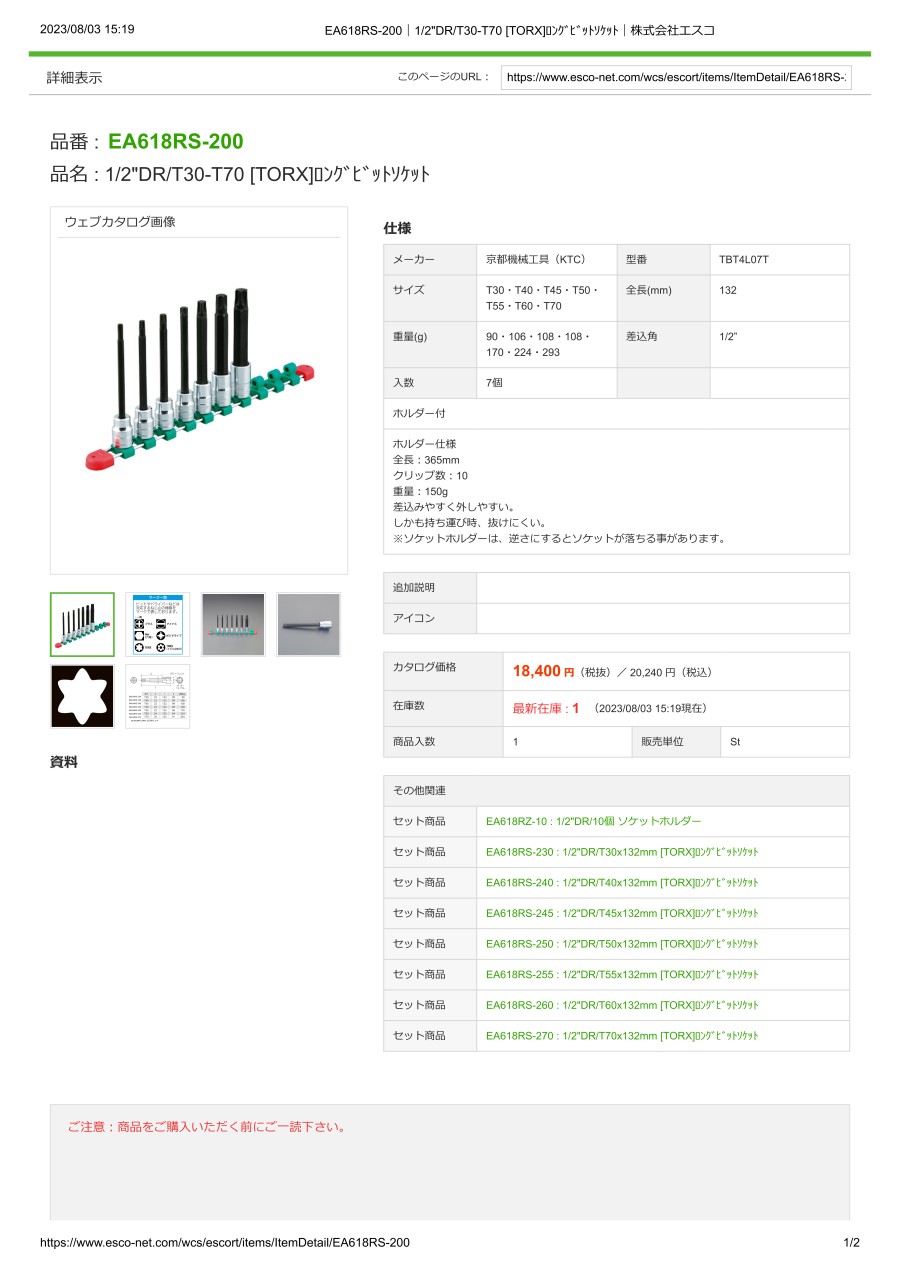Open the dimension table diagram thumbnail

coord(157,696)
